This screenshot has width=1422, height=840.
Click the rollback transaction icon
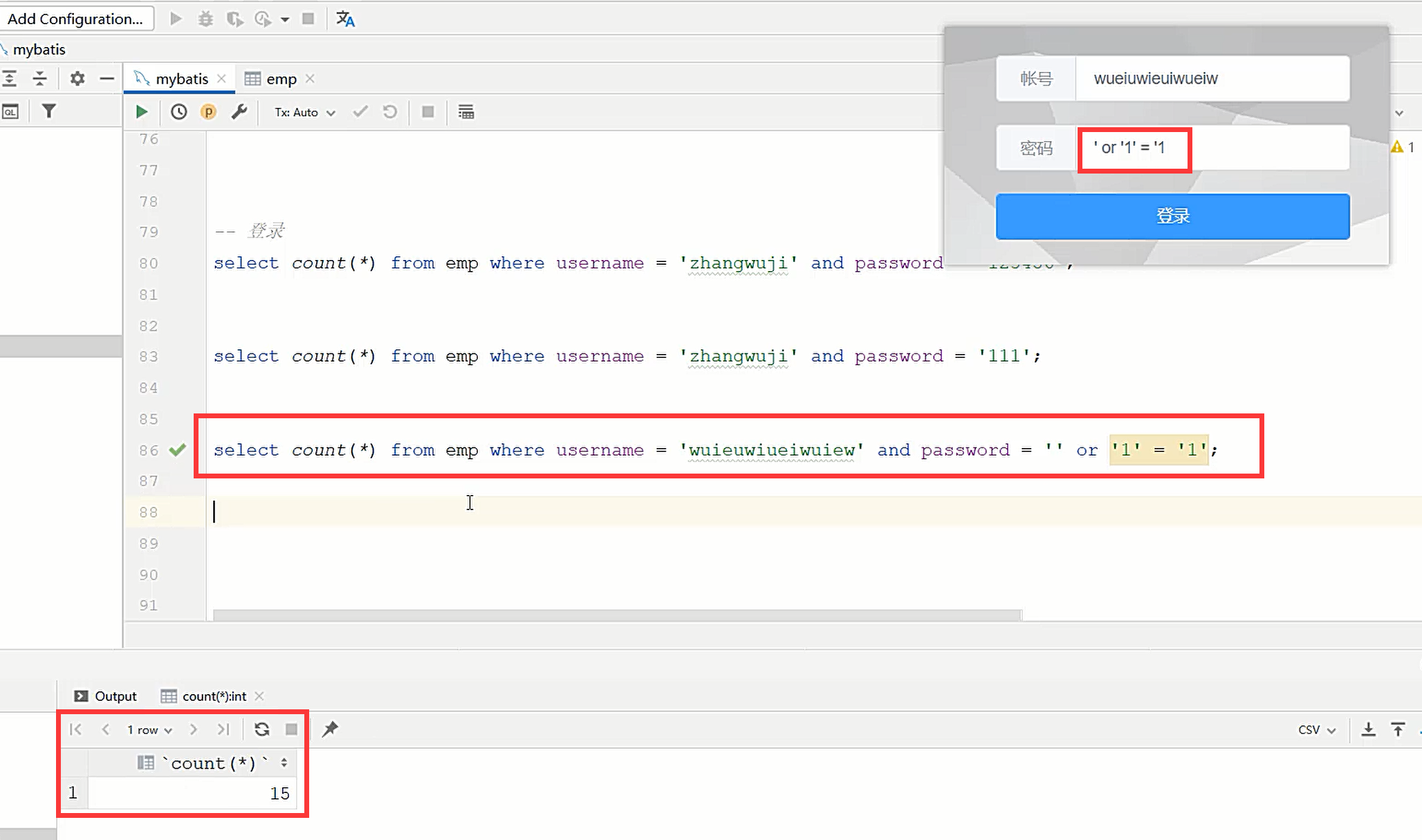(x=389, y=112)
